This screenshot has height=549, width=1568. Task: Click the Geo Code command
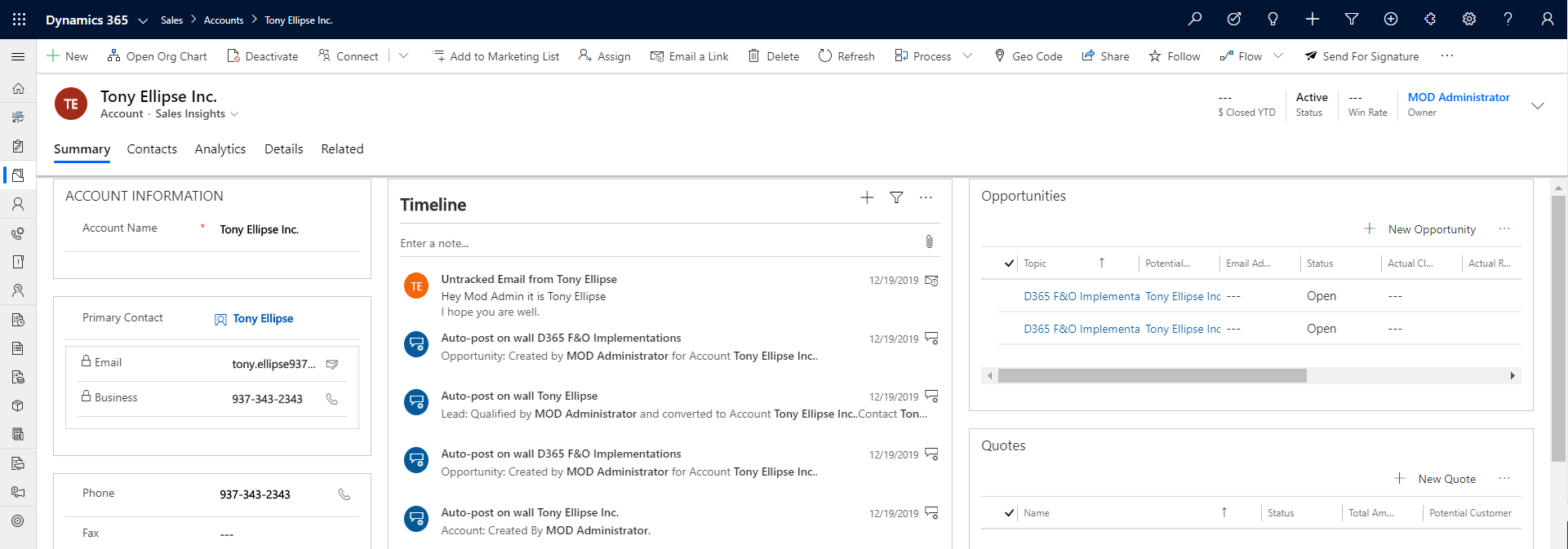1028,56
